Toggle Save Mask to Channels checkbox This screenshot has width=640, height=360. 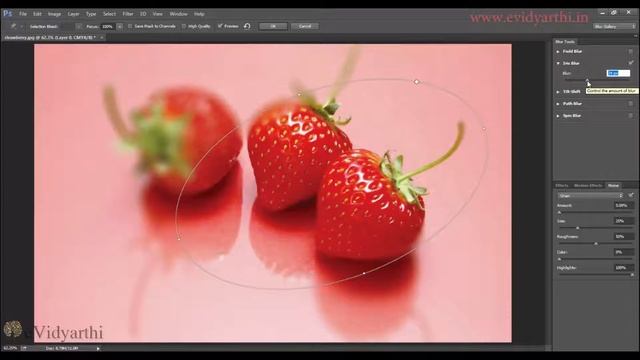pyautogui.click(x=130, y=26)
